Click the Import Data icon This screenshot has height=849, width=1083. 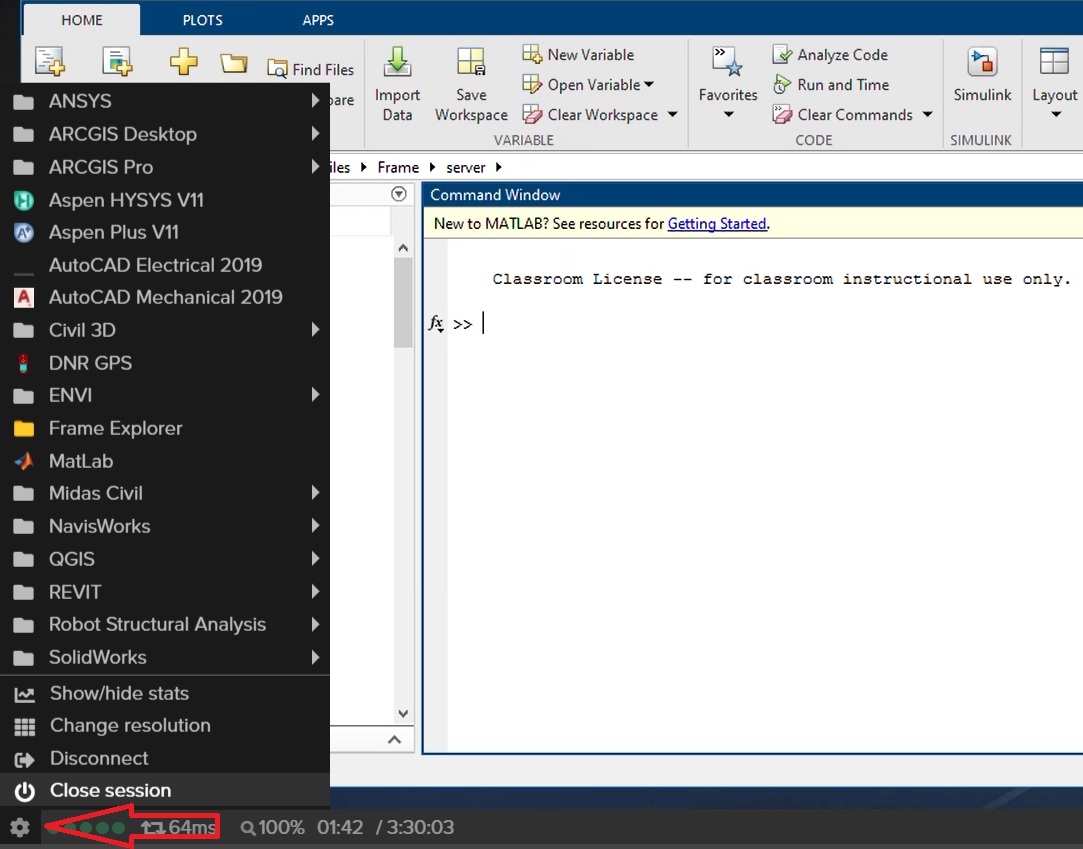397,63
